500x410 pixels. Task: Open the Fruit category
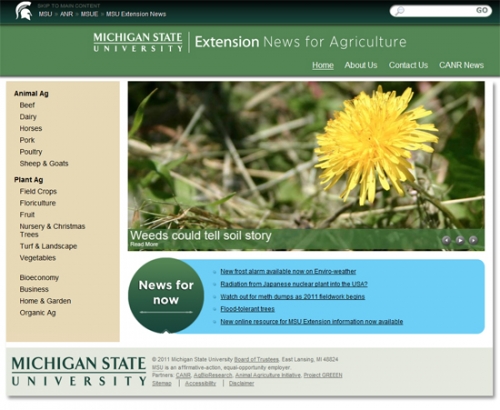(27, 215)
